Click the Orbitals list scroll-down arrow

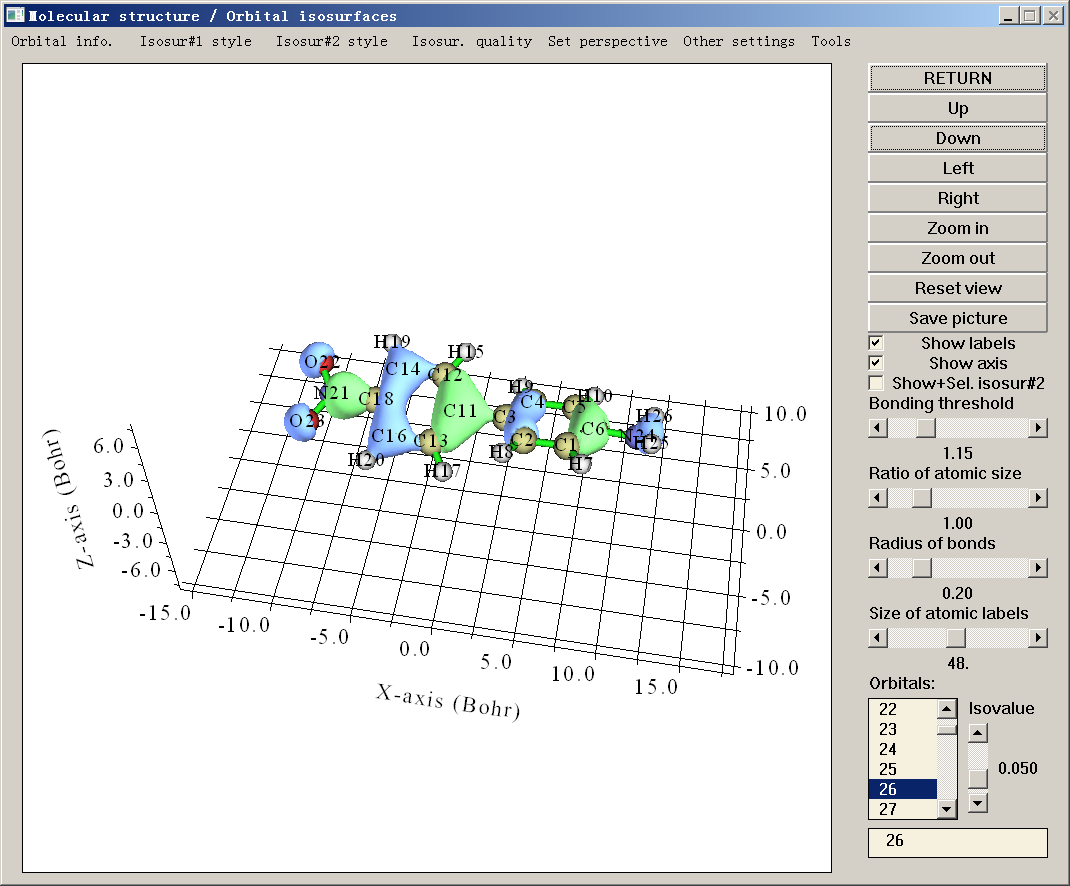tap(946, 809)
